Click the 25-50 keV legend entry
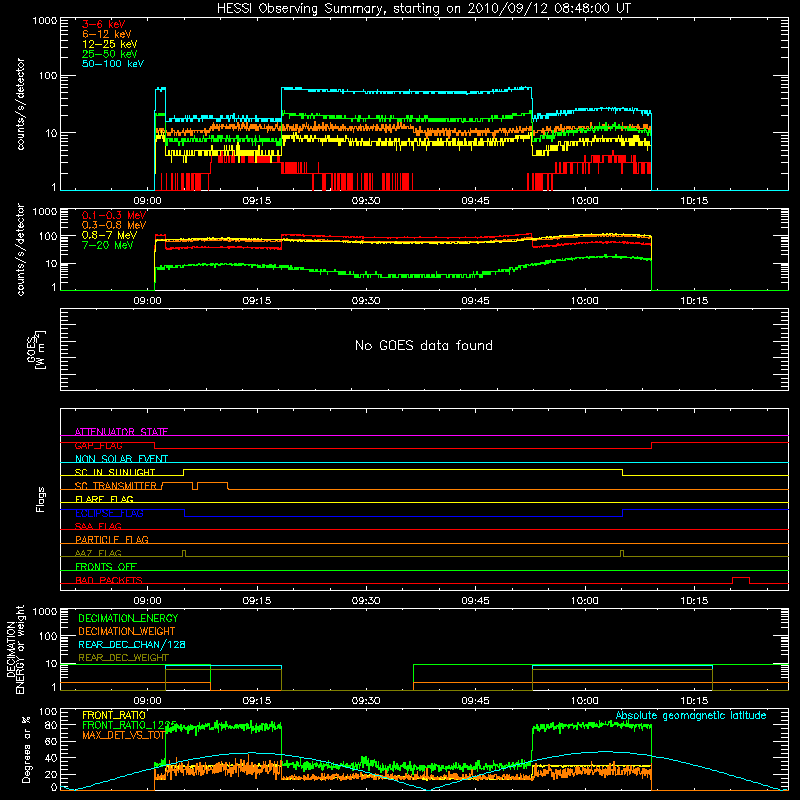This screenshot has height=800, width=800. (110, 54)
